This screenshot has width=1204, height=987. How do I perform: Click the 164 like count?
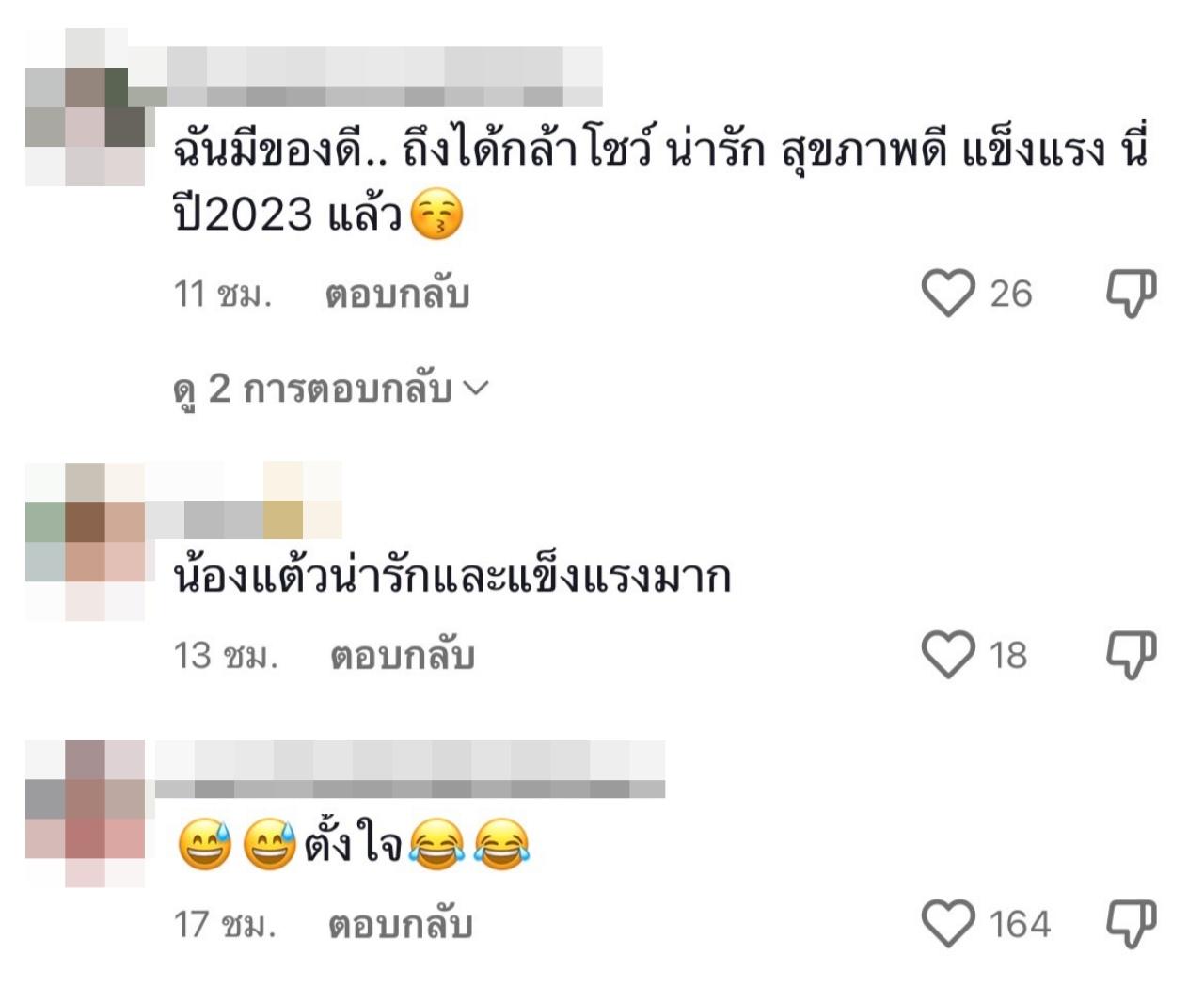[1020, 924]
